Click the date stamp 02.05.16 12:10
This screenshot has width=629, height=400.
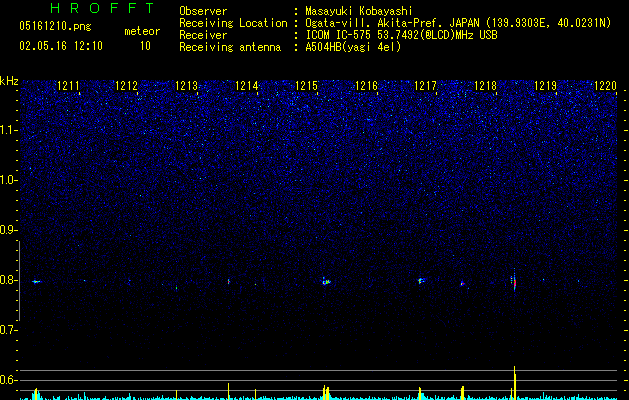point(61,46)
